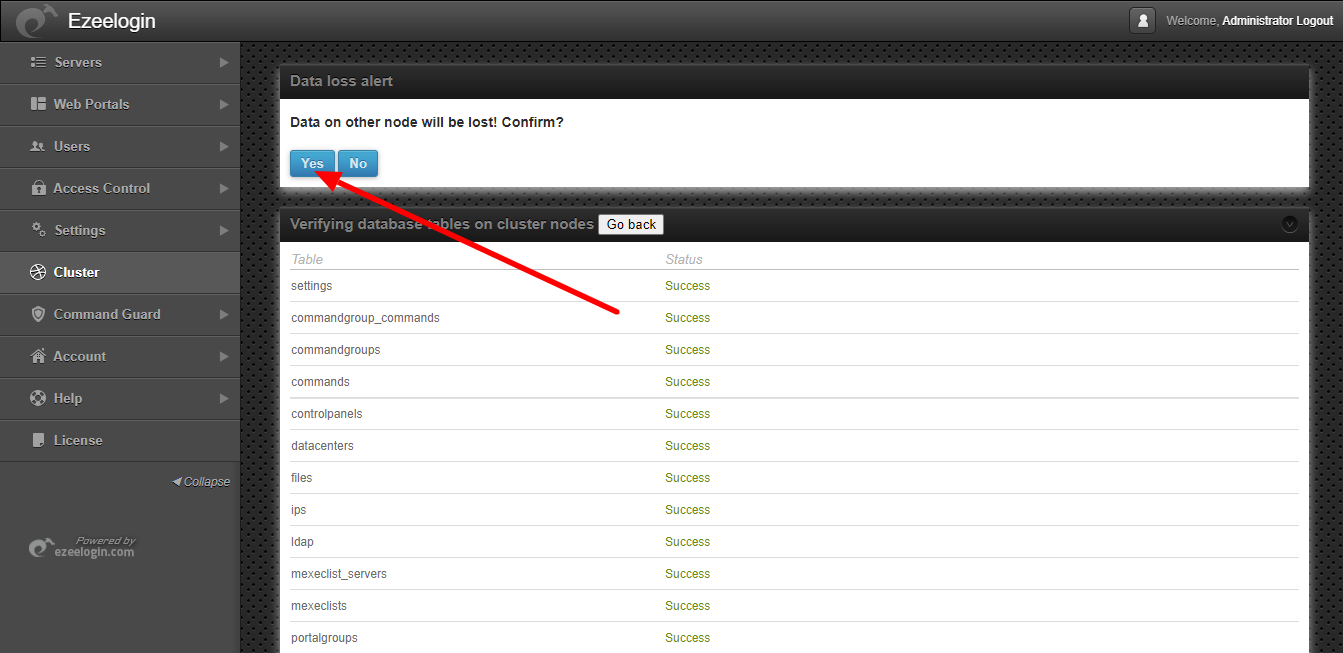Select the ips table name

click(298, 510)
